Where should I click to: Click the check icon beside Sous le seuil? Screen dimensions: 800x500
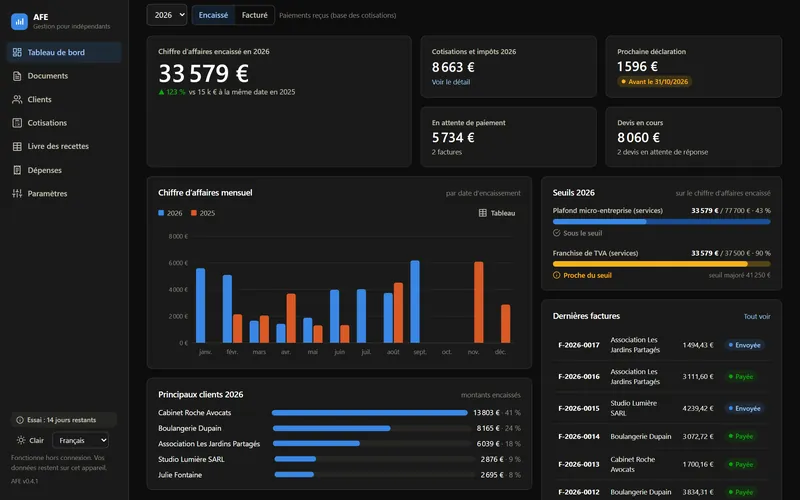tap(557, 233)
